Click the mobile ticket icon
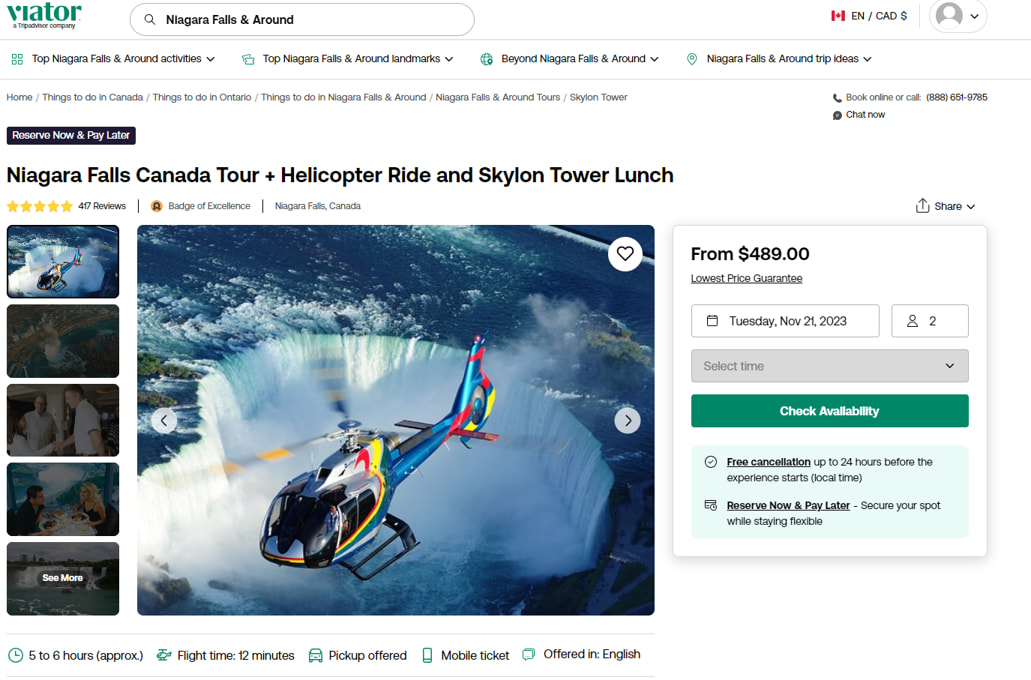The image size is (1031, 680). click(428, 655)
